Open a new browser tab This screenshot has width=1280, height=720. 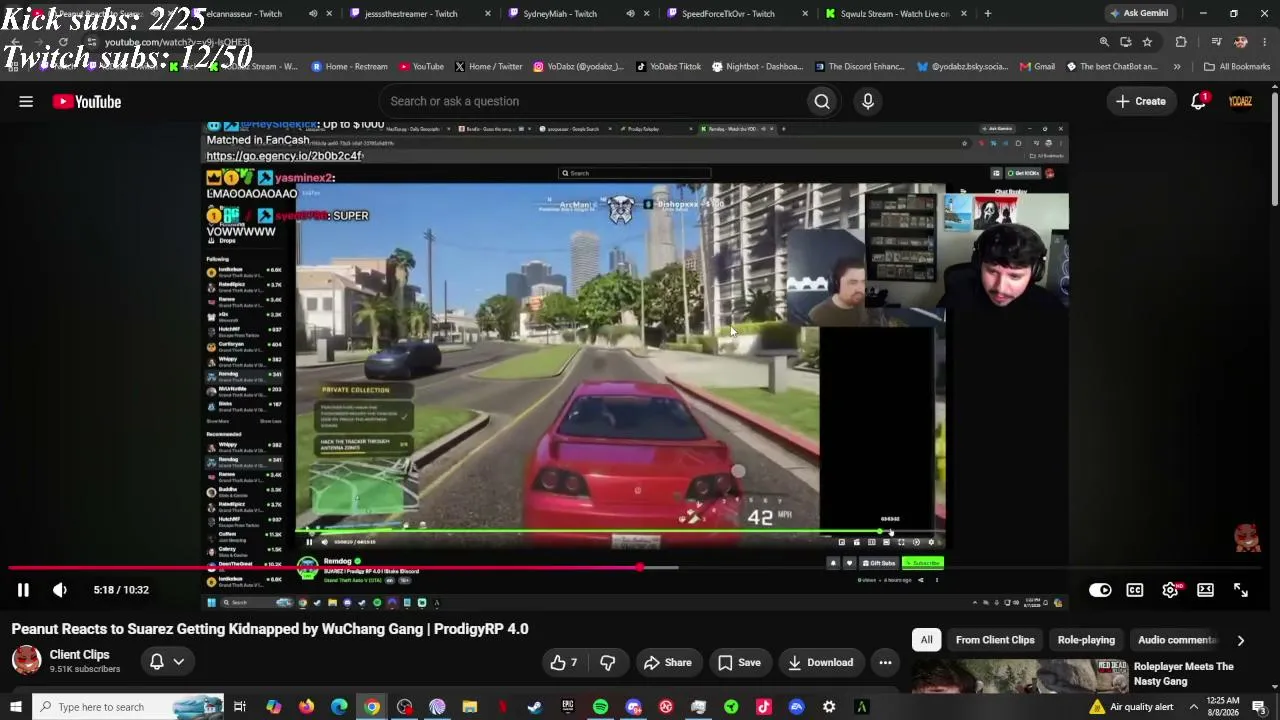click(x=988, y=14)
